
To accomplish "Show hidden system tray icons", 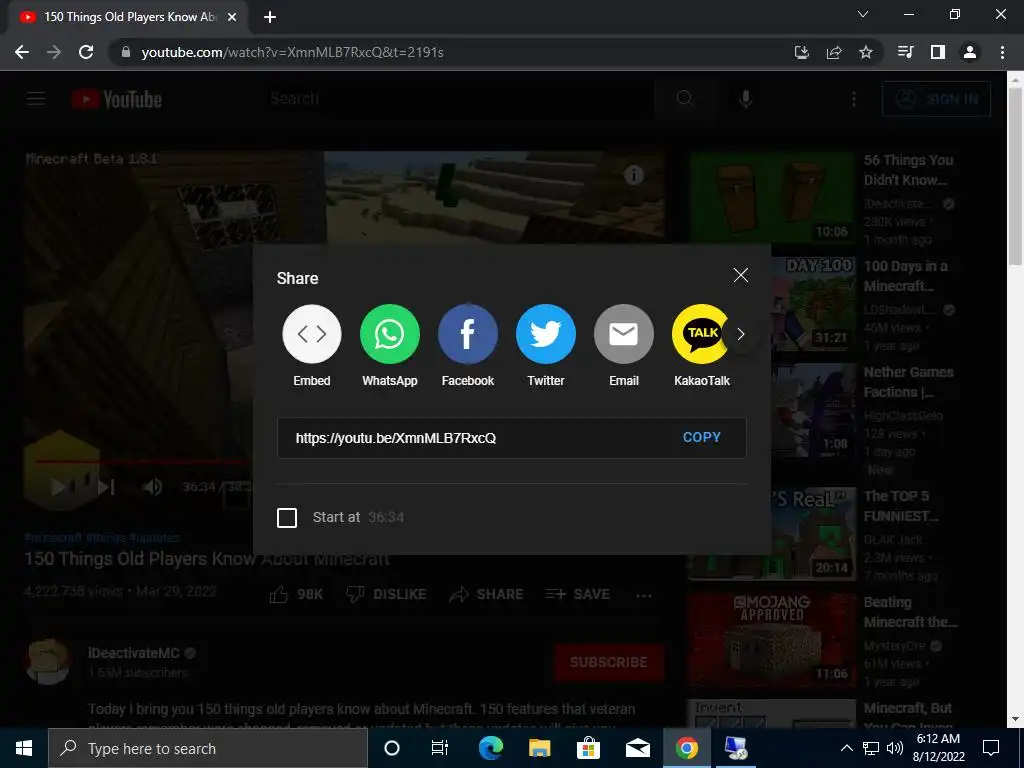I will pos(846,748).
